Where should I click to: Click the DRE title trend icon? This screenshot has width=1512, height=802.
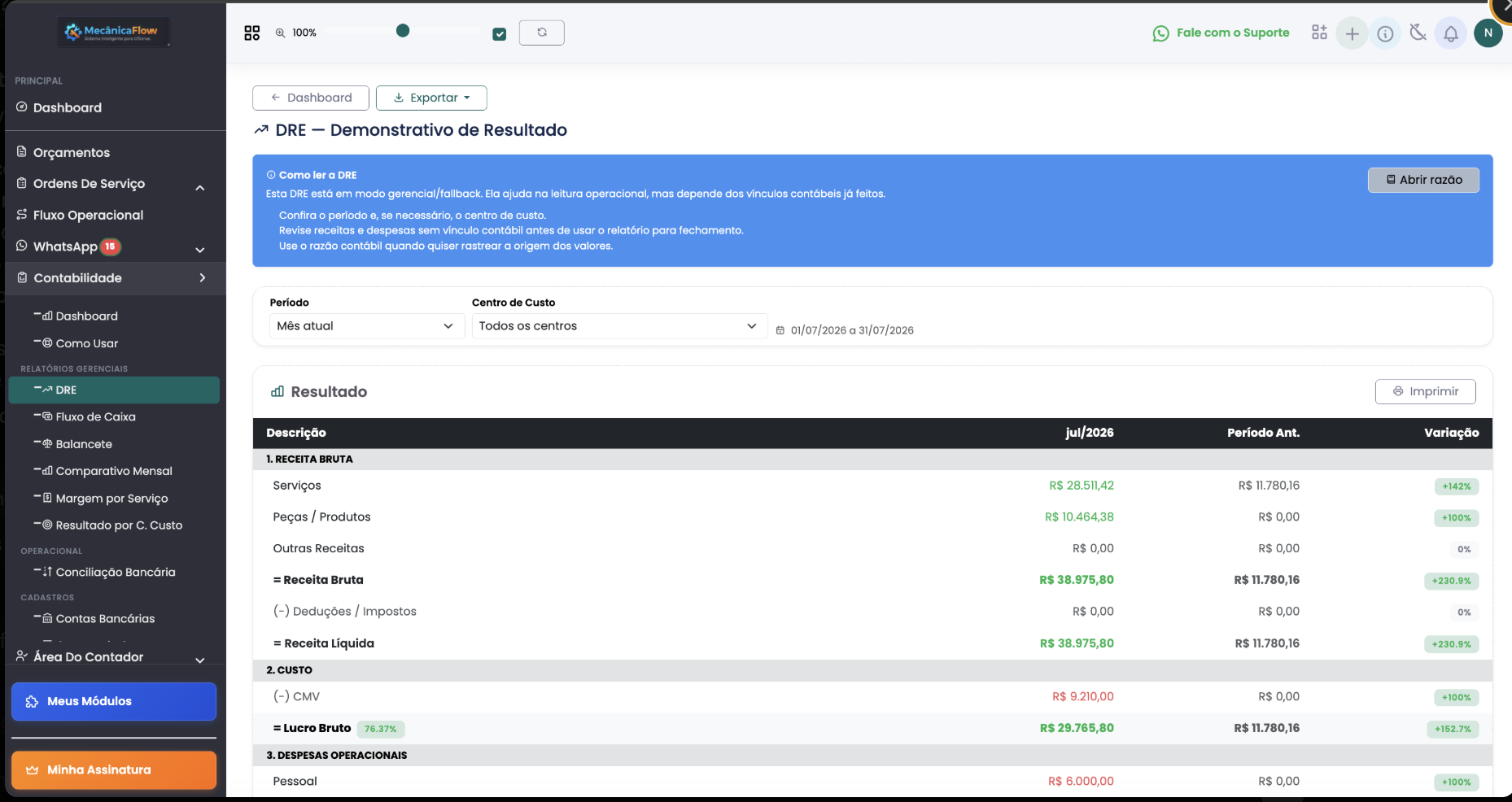pos(261,130)
